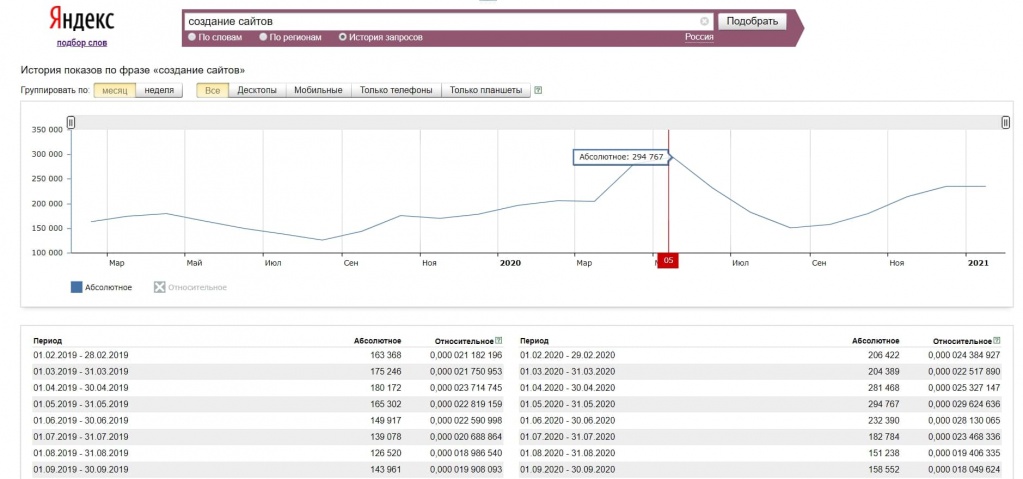Click the search field containing создание сайтов
The width and height of the screenshot is (1023, 479).
pos(440,21)
